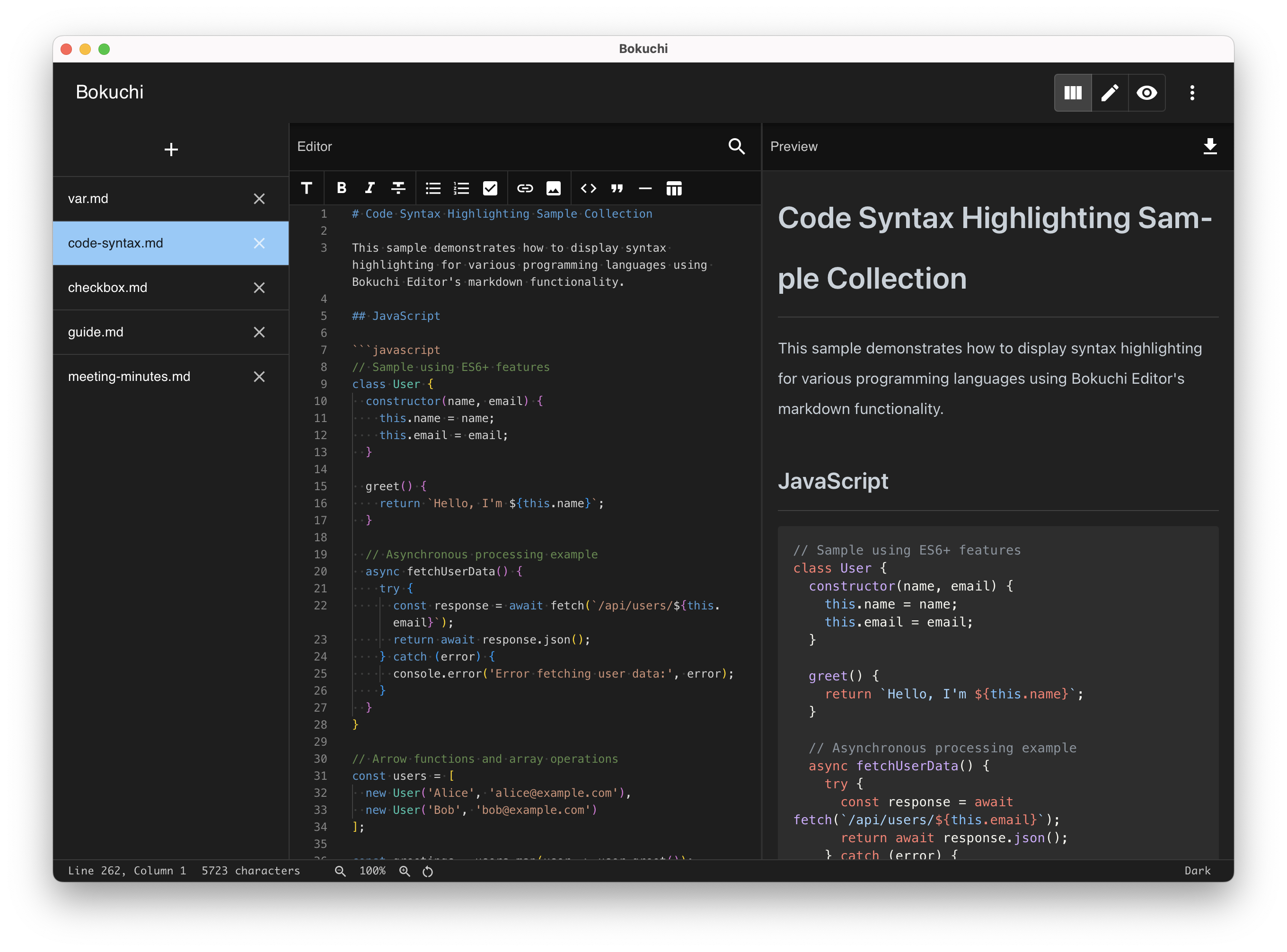Image resolution: width=1287 pixels, height=952 pixels.
Task: Insert a table from the toolbar
Action: pos(674,188)
